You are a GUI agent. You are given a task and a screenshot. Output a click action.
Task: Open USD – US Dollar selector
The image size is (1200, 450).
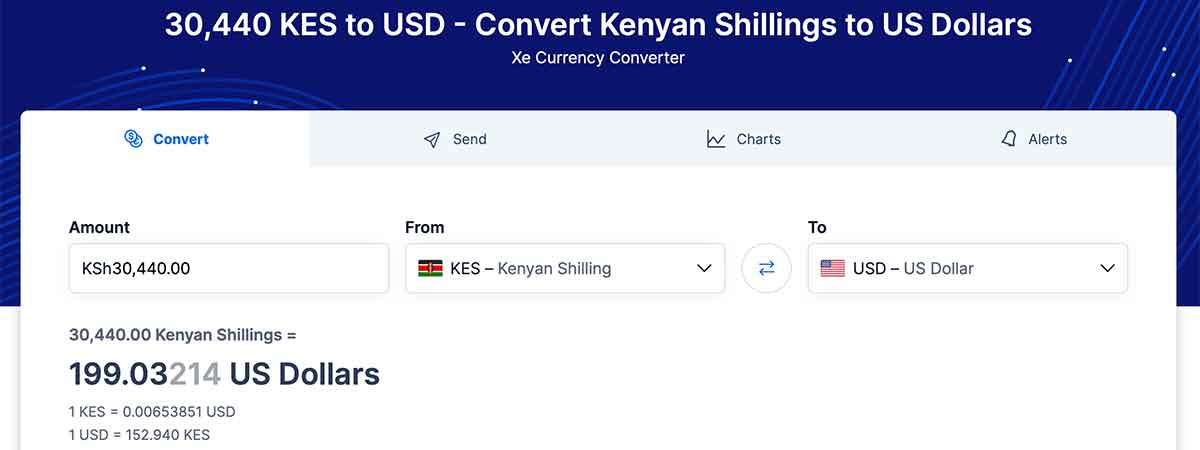(x=968, y=268)
